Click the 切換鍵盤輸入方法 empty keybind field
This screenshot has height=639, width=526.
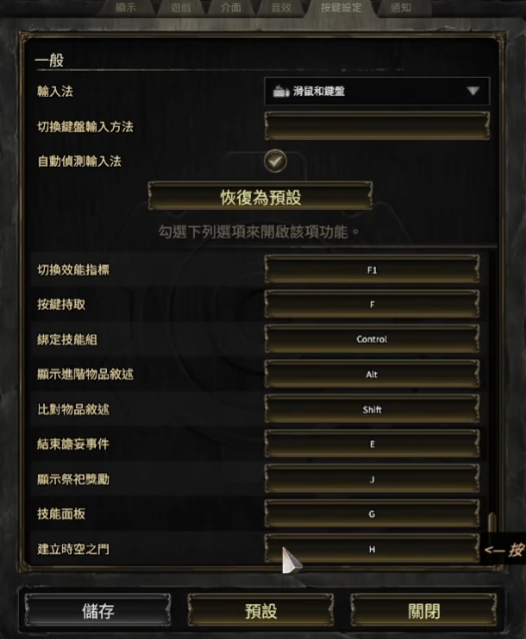(377, 126)
